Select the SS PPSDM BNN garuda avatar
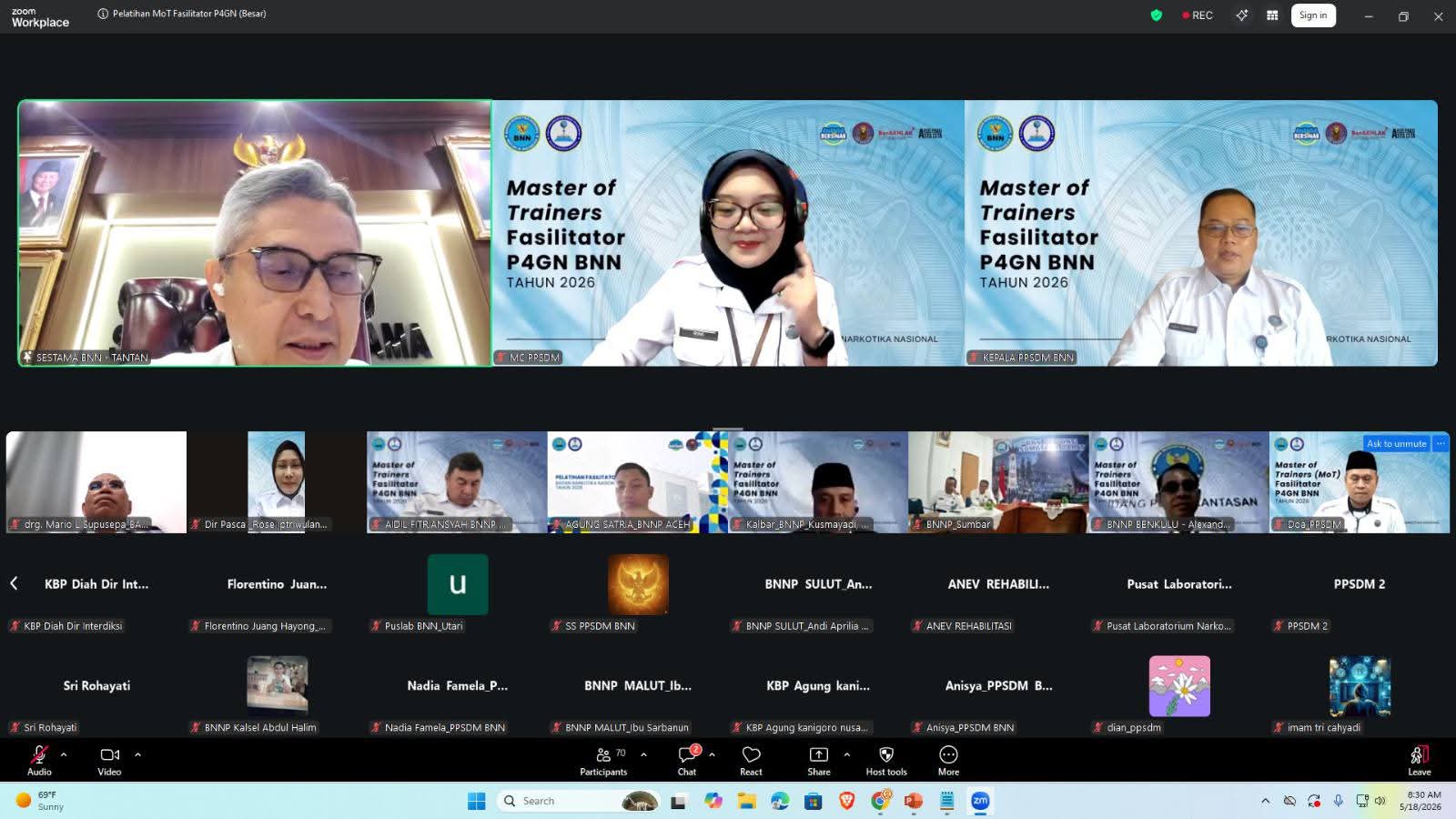The height and width of the screenshot is (819, 1456). (x=638, y=584)
